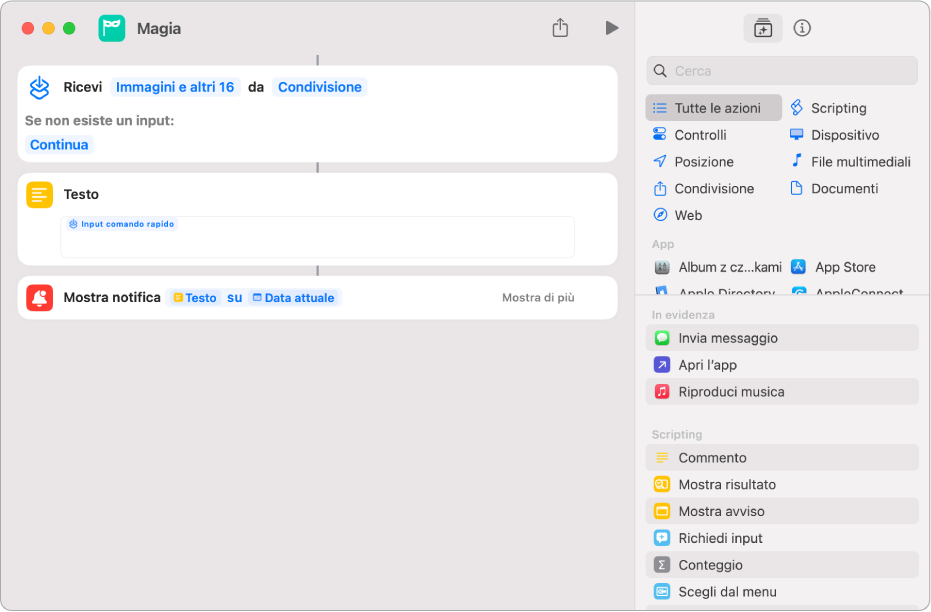Image resolution: width=931 pixels, height=612 pixels.
Task: Click the red Mostra notifica bell icon
Action: coord(40,297)
